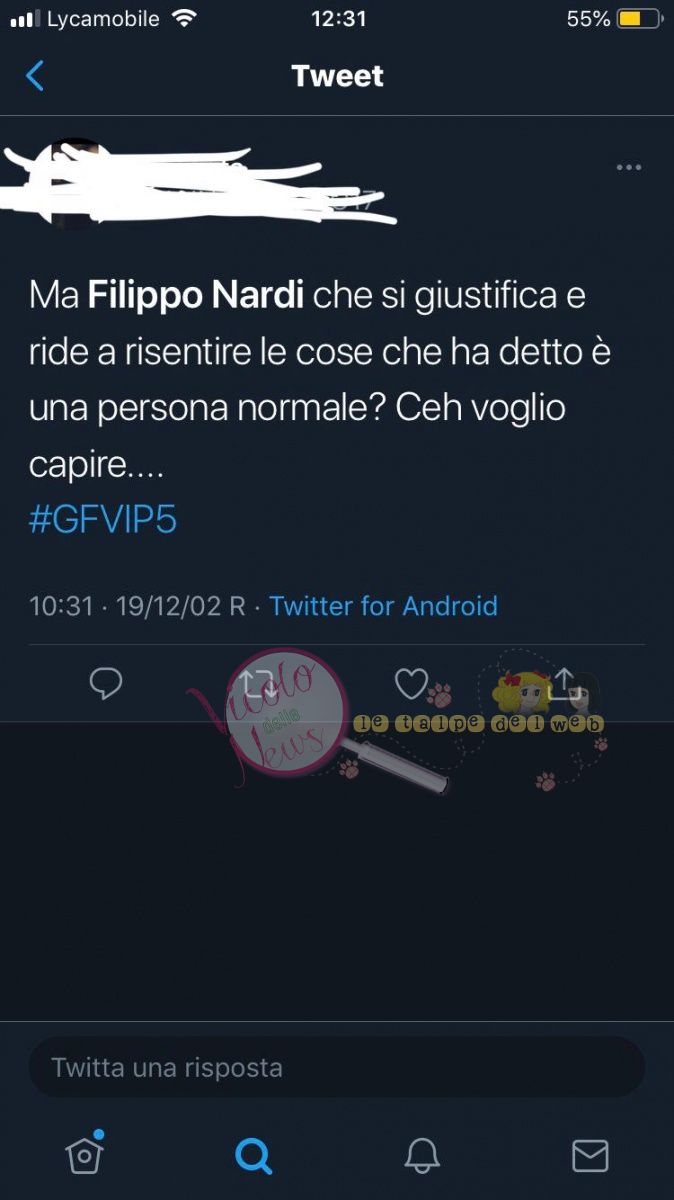The width and height of the screenshot is (674, 1200).
Task: Tap the reply speech bubble icon
Action: point(106,683)
